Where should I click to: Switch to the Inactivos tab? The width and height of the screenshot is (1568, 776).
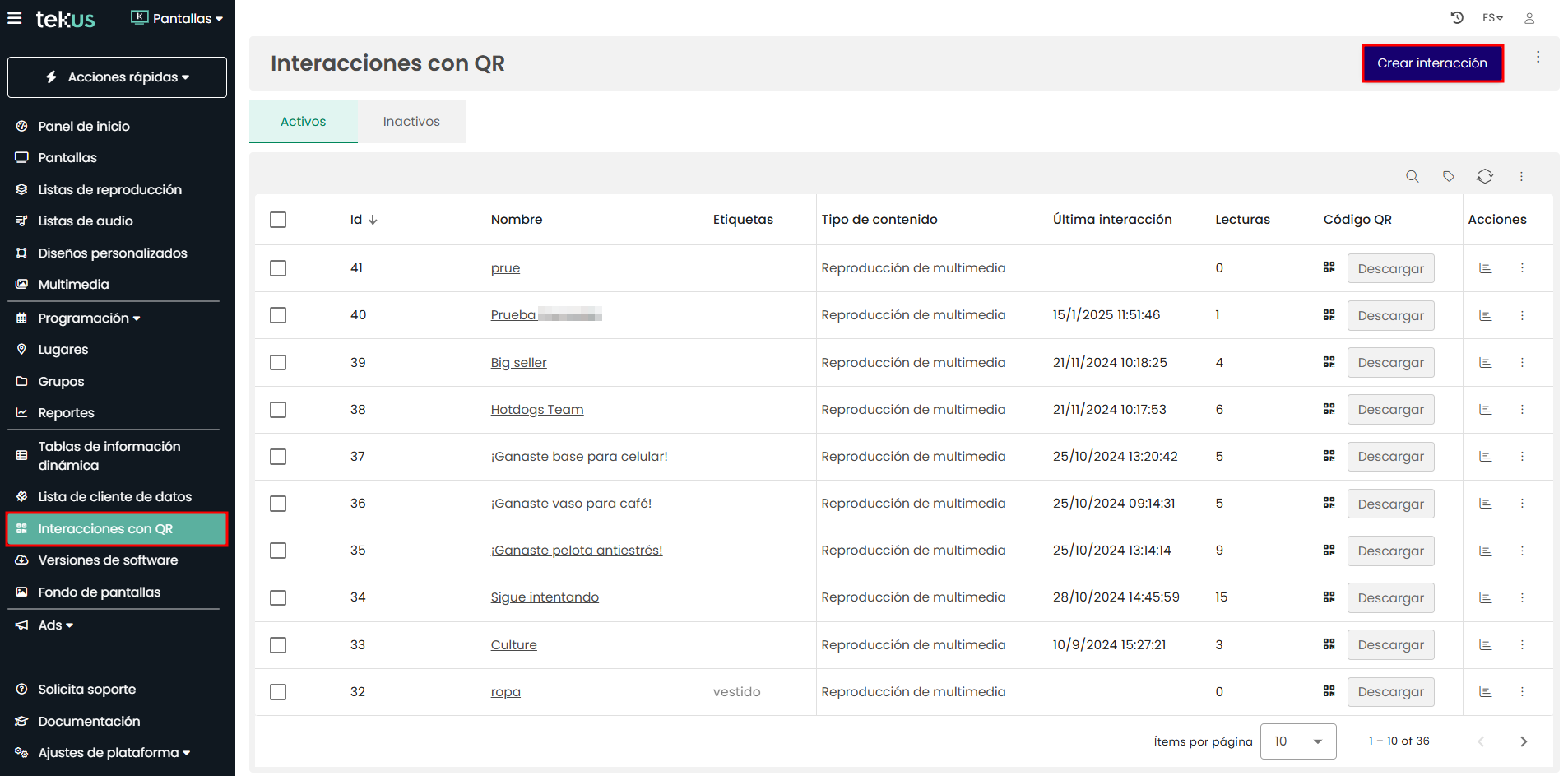[411, 122]
